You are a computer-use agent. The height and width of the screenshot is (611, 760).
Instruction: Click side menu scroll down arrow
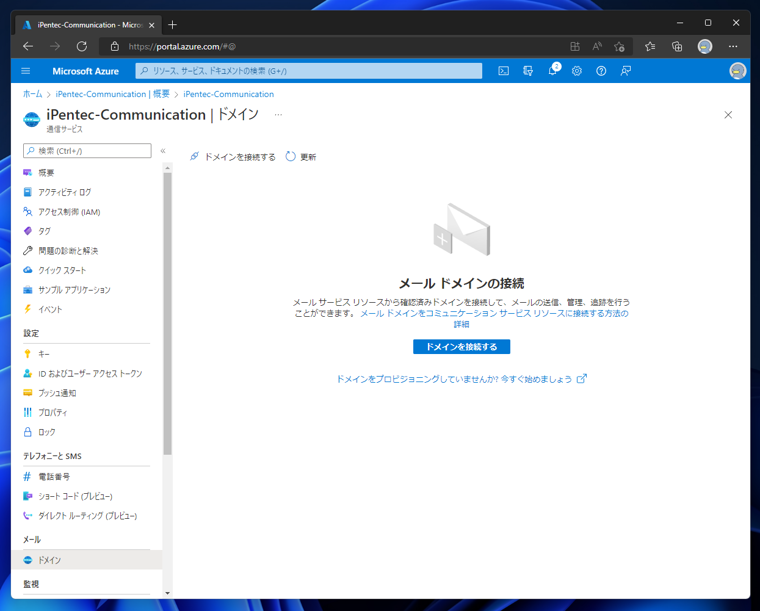(168, 593)
